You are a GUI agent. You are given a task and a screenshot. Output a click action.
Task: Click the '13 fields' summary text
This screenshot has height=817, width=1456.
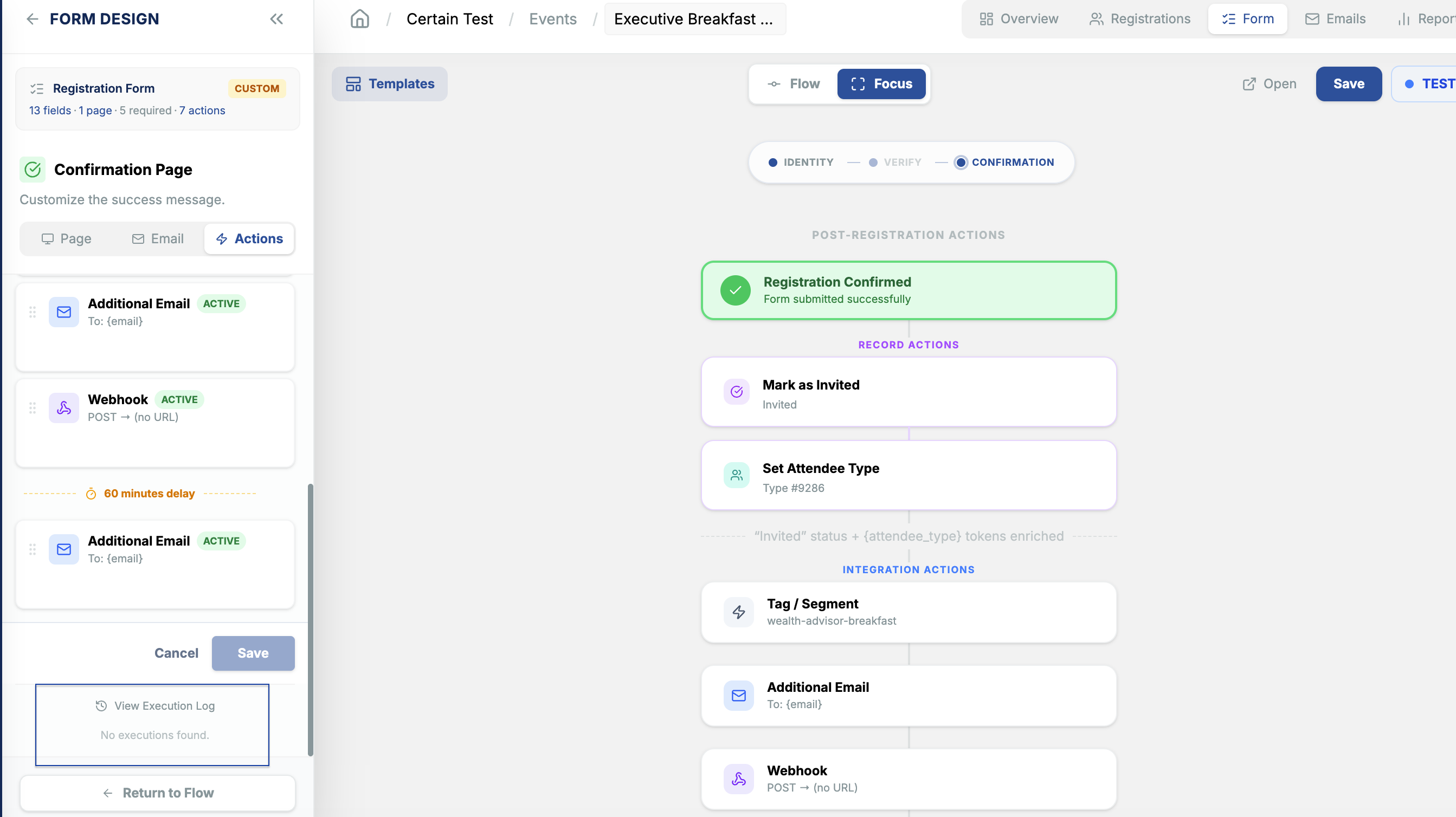pyautogui.click(x=50, y=110)
